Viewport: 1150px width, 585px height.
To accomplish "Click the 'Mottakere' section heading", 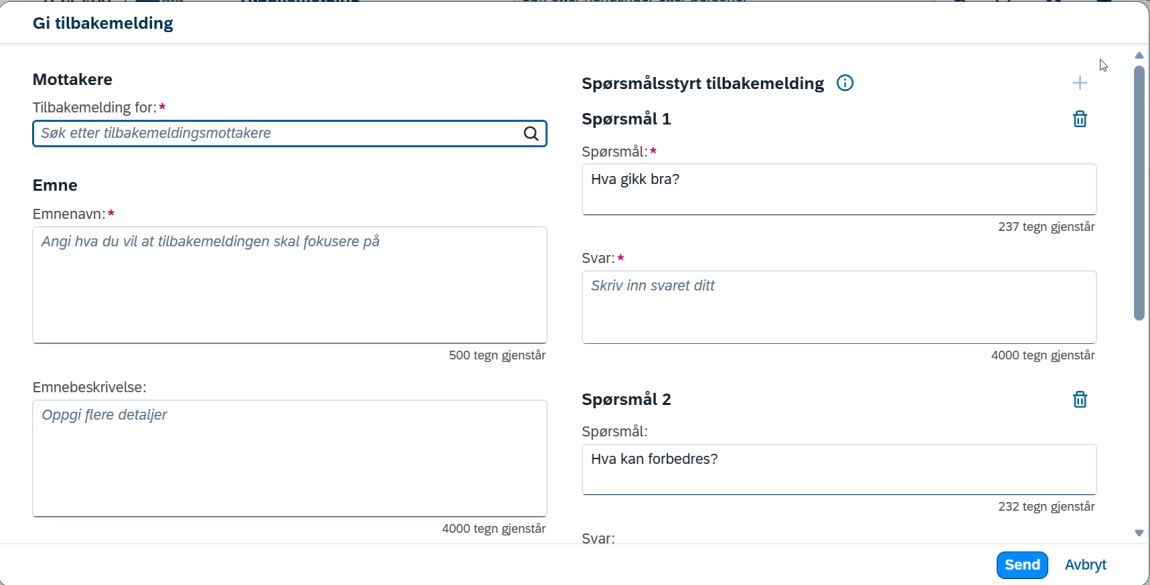I will (73, 79).
